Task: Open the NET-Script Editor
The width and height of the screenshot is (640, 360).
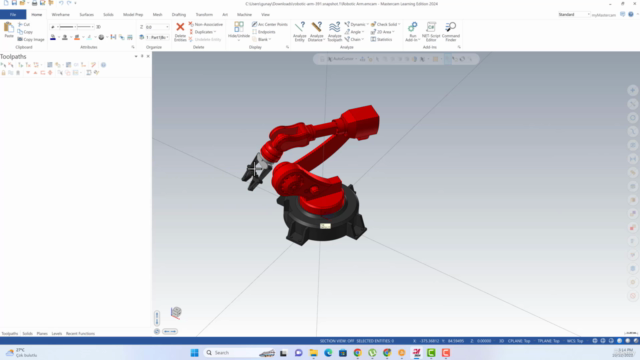Action: [x=431, y=31]
